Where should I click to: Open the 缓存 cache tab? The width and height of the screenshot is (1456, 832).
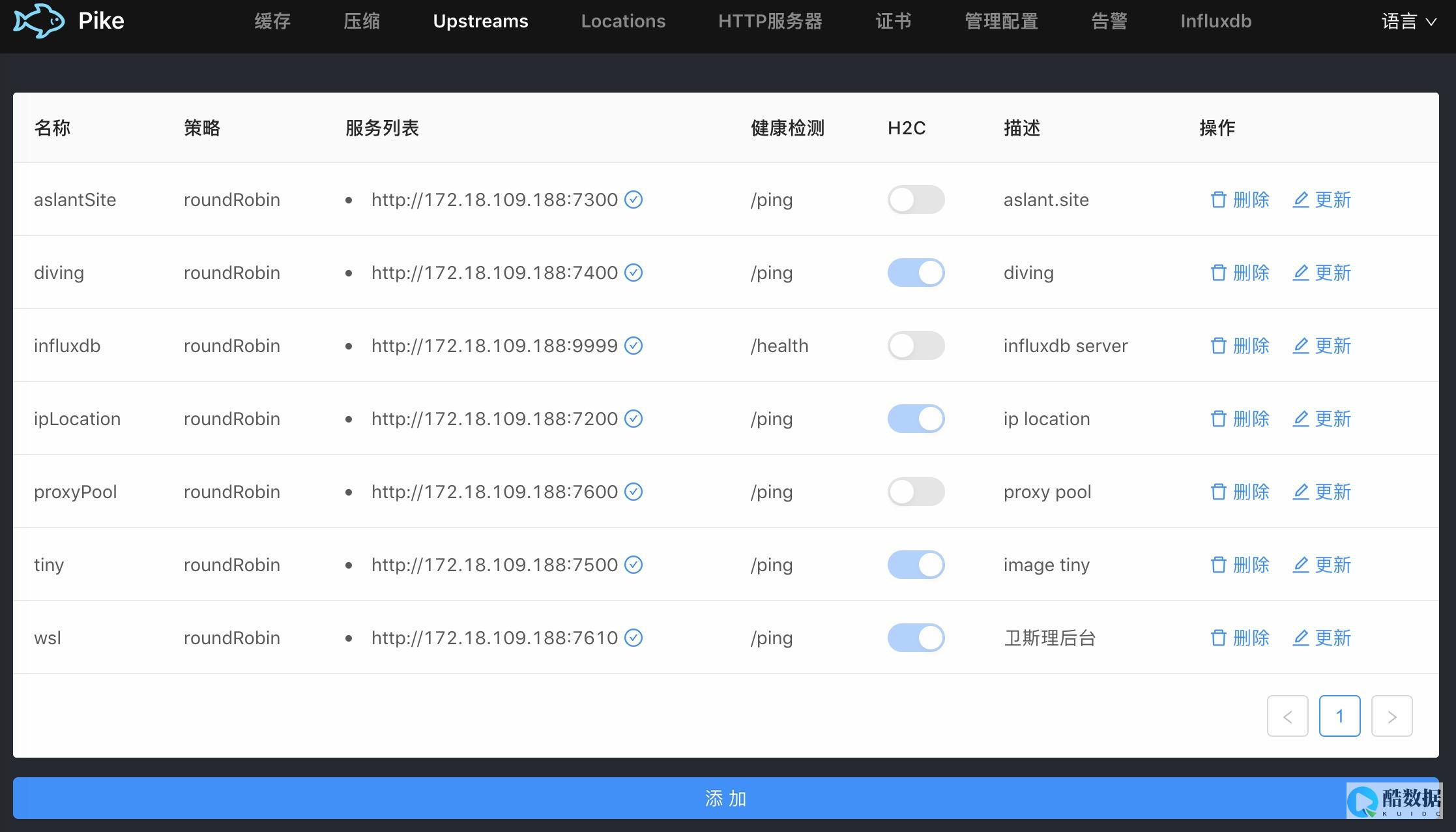[x=272, y=21]
